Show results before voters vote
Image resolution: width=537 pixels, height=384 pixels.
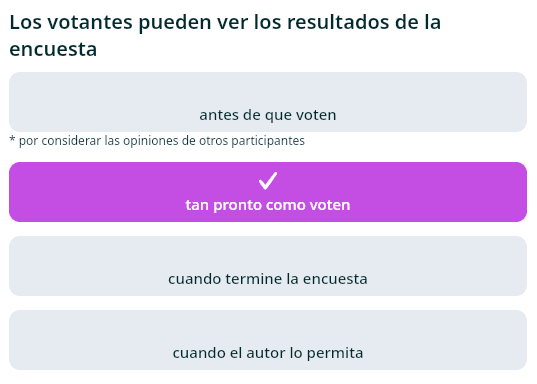(268, 102)
